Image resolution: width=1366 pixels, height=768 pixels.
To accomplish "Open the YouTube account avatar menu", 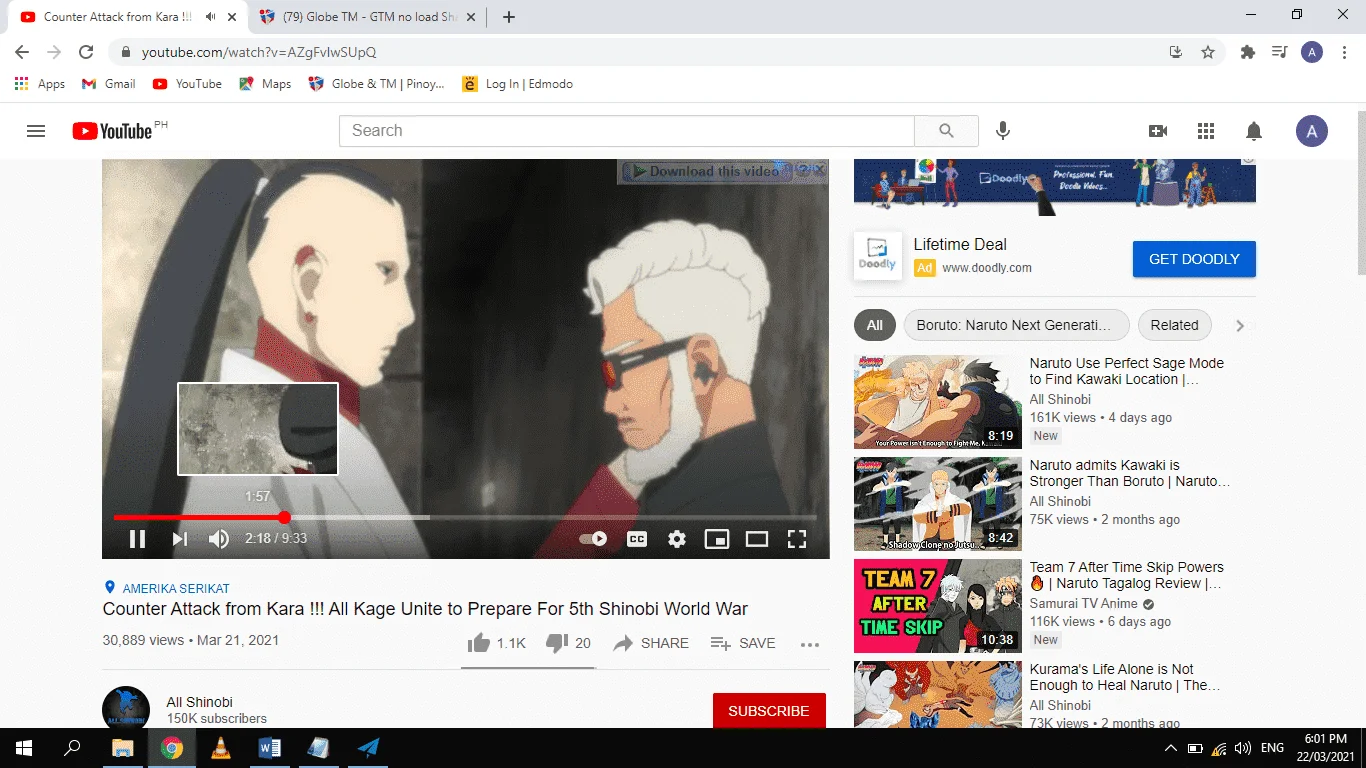I will (x=1312, y=131).
